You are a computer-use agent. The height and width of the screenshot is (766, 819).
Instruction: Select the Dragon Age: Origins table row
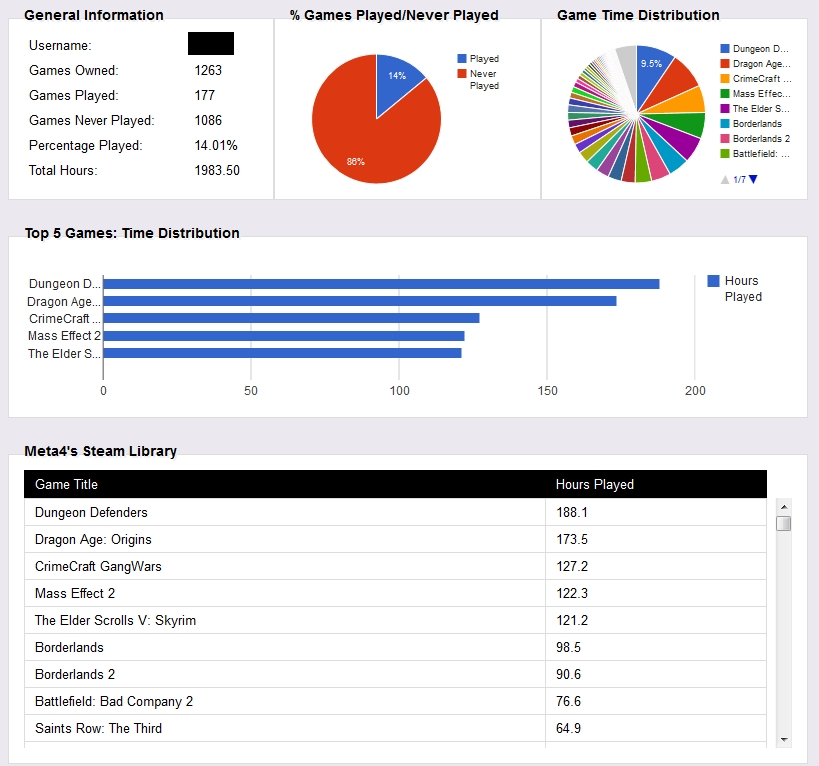click(395, 539)
